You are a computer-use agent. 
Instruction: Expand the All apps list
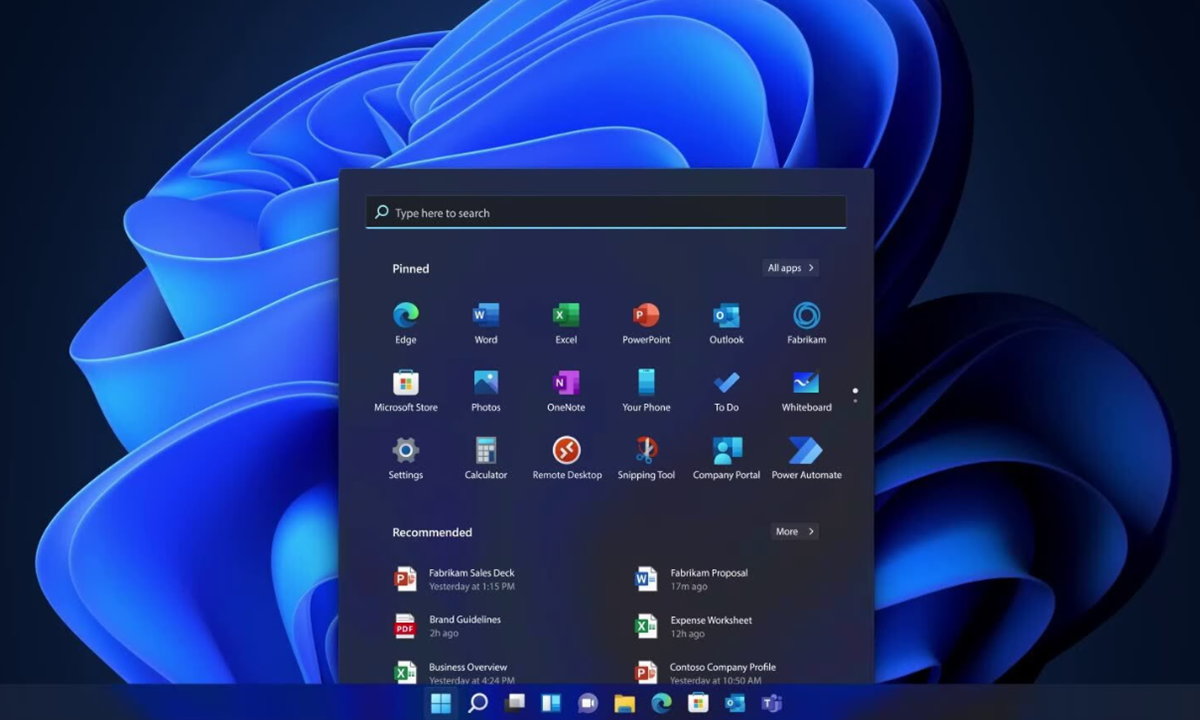coord(790,268)
